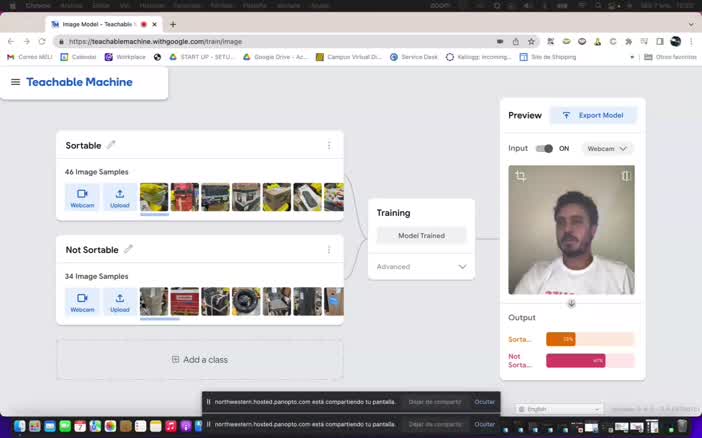
Task: Edit the Not Sortable class name
Action: point(128,249)
